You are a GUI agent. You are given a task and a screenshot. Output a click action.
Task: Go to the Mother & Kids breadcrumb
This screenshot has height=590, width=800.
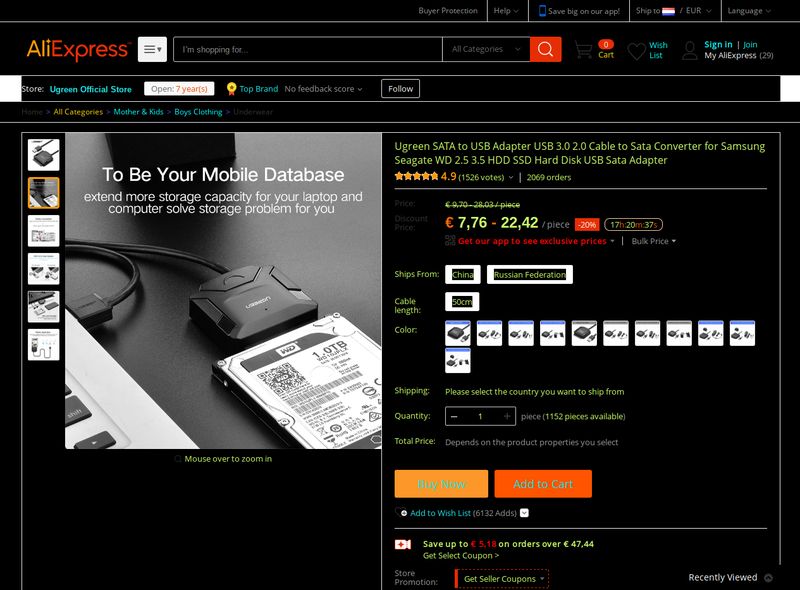(138, 112)
